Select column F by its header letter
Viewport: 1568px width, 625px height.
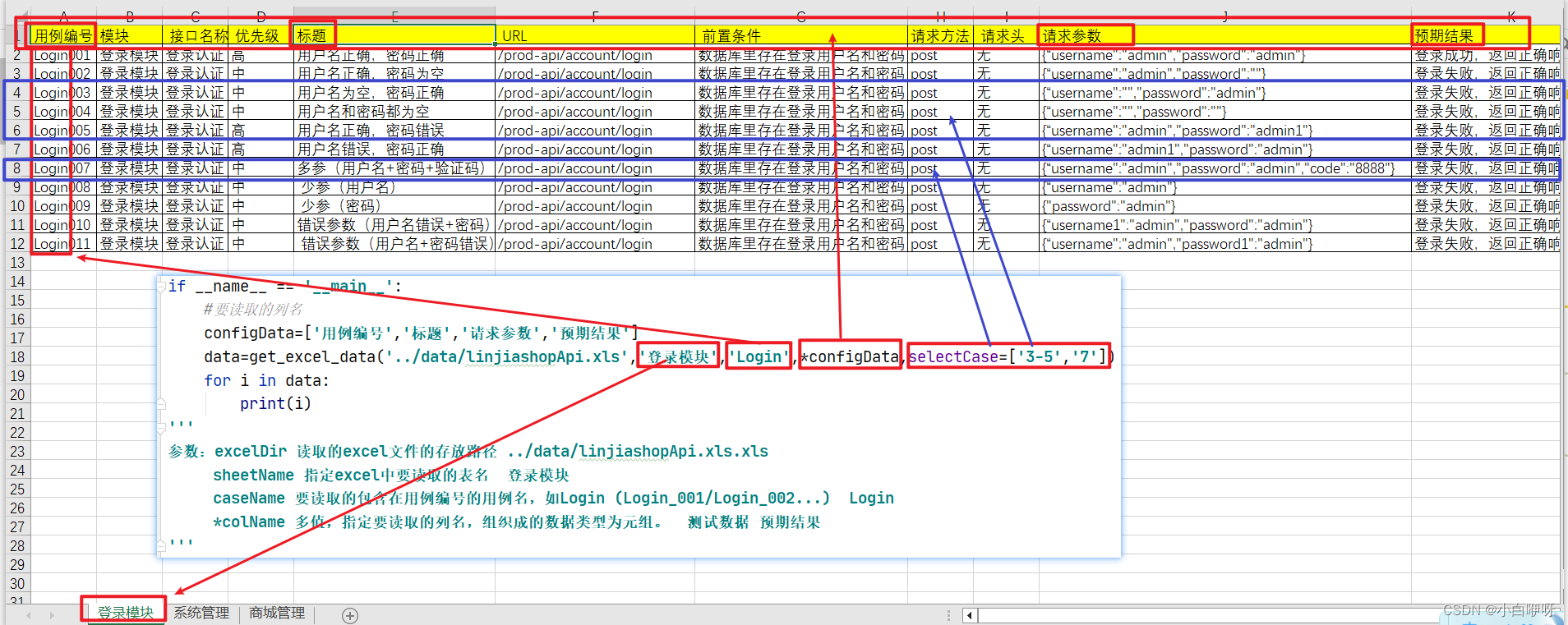pos(595,16)
